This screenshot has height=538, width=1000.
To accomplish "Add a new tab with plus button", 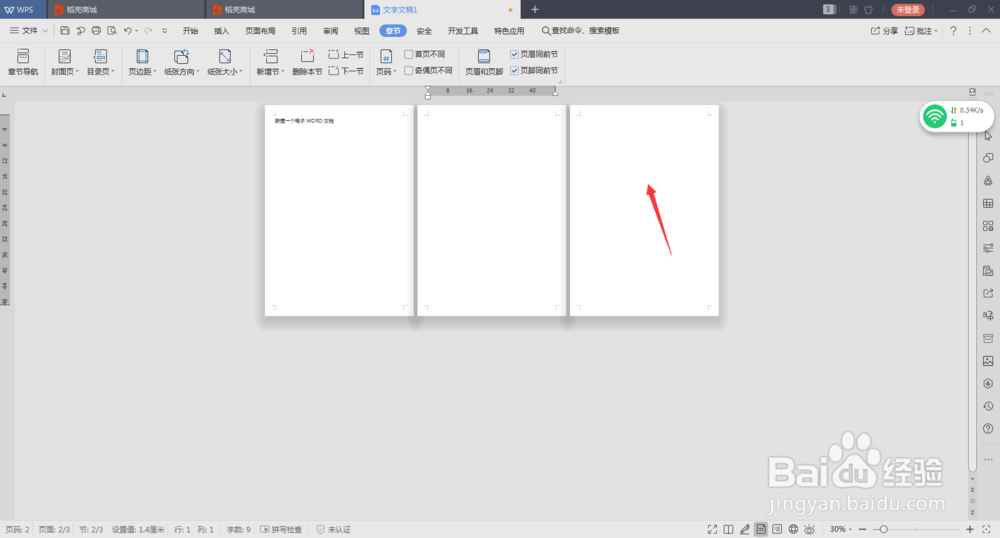I will 534,10.
